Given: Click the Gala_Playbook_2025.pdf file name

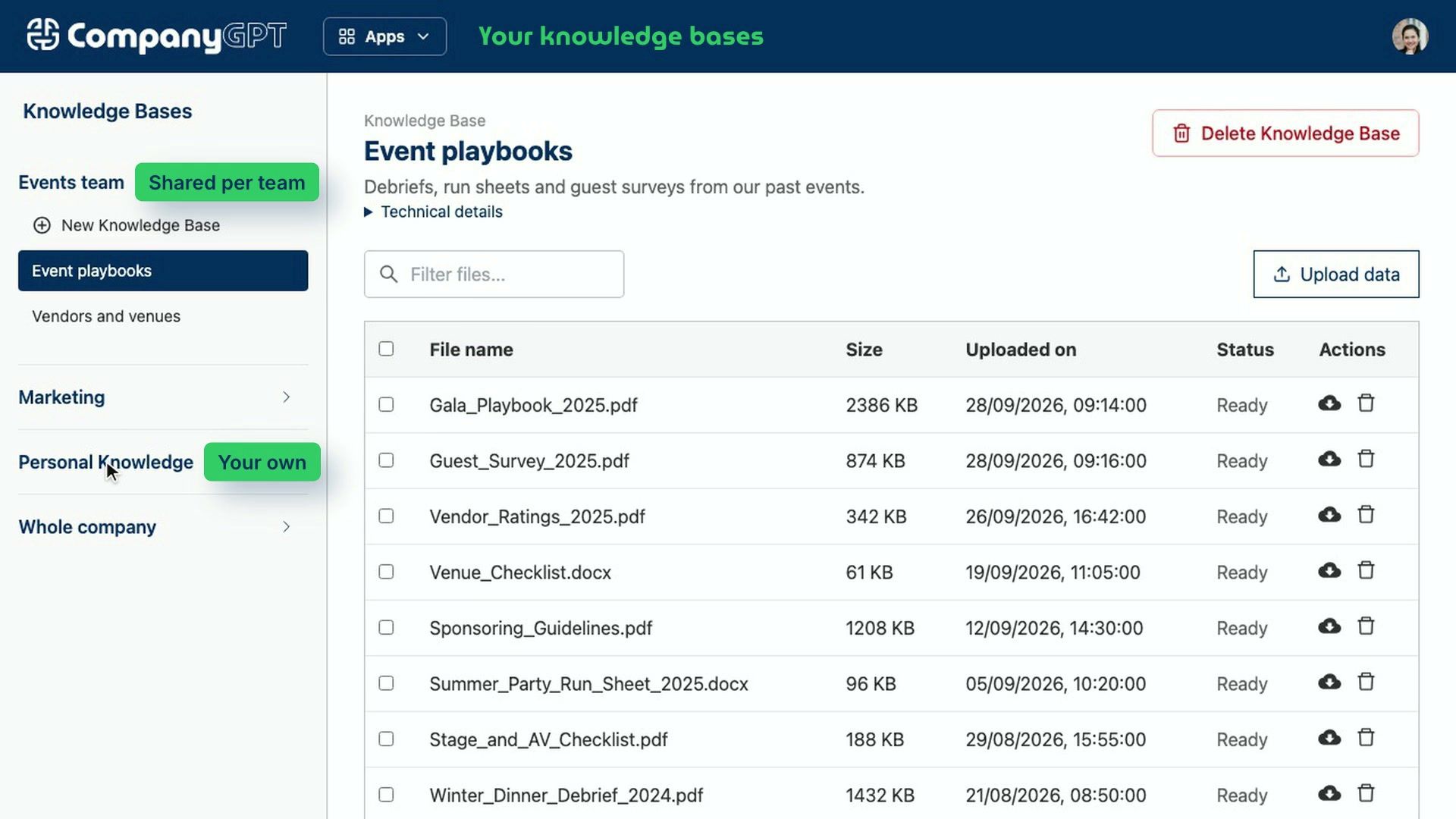Looking at the screenshot, I should pyautogui.click(x=533, y=405).
